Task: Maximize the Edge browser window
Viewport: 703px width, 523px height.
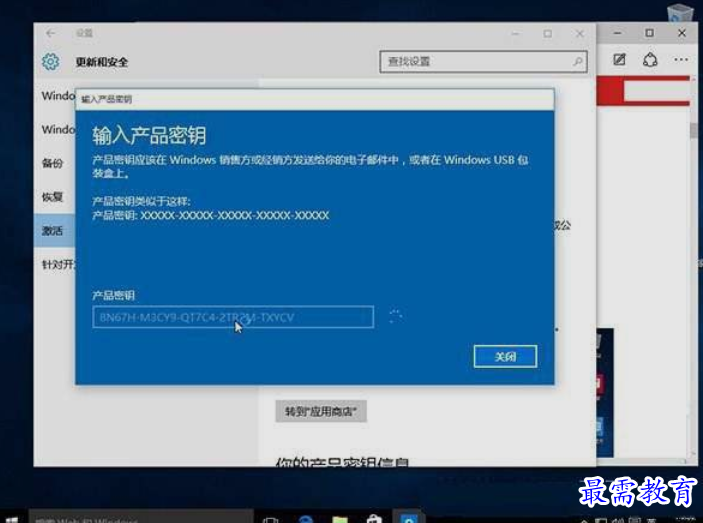Action: [x=649, y=33]
